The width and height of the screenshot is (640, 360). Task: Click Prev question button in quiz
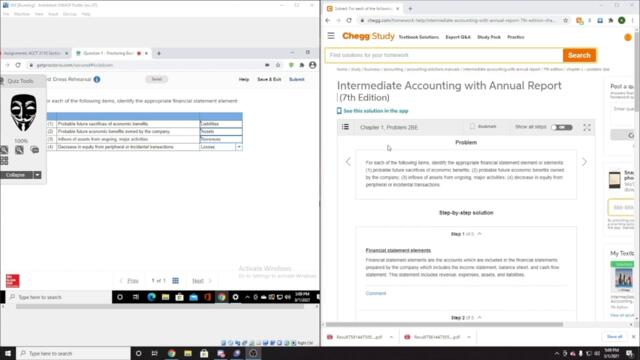(129, 281)
